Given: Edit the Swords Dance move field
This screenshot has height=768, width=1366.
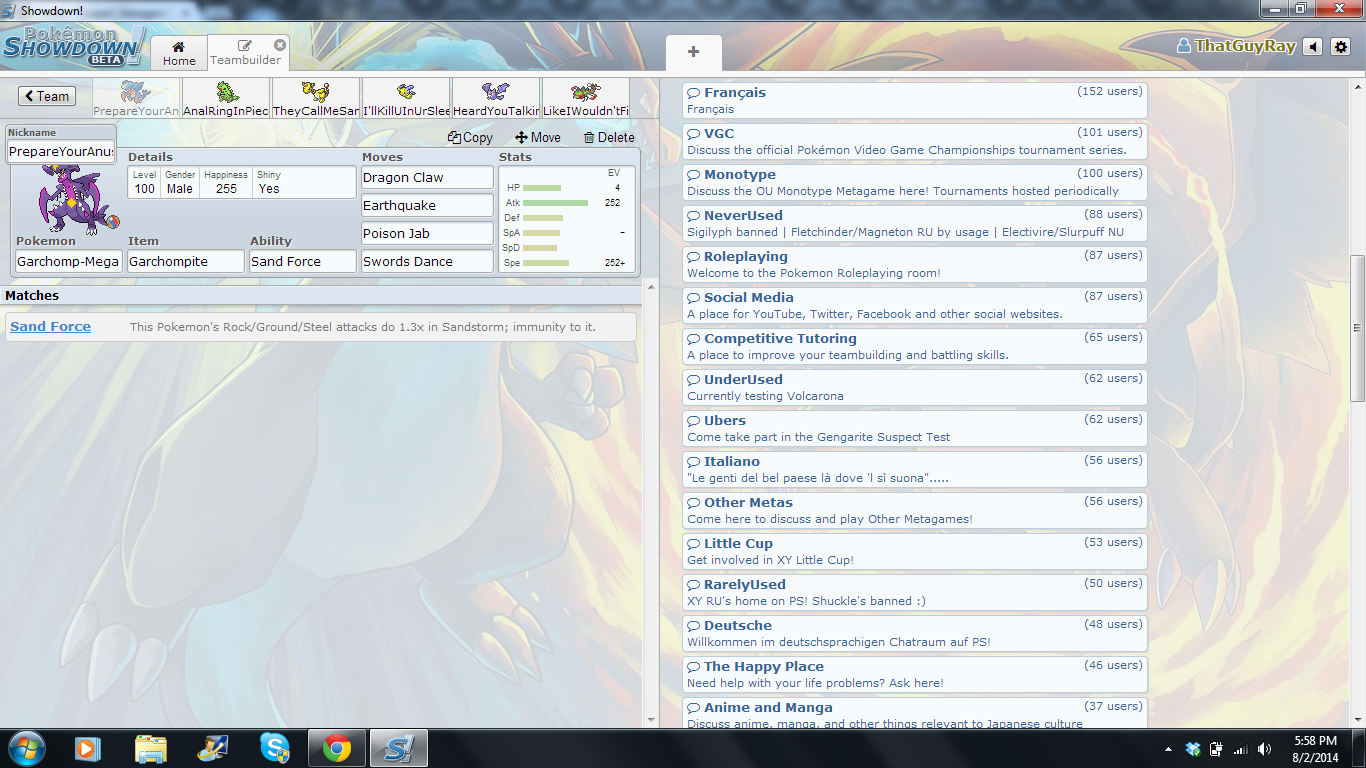Looking at the screenshot, I should pyautogui.click(x=428, y=261).
